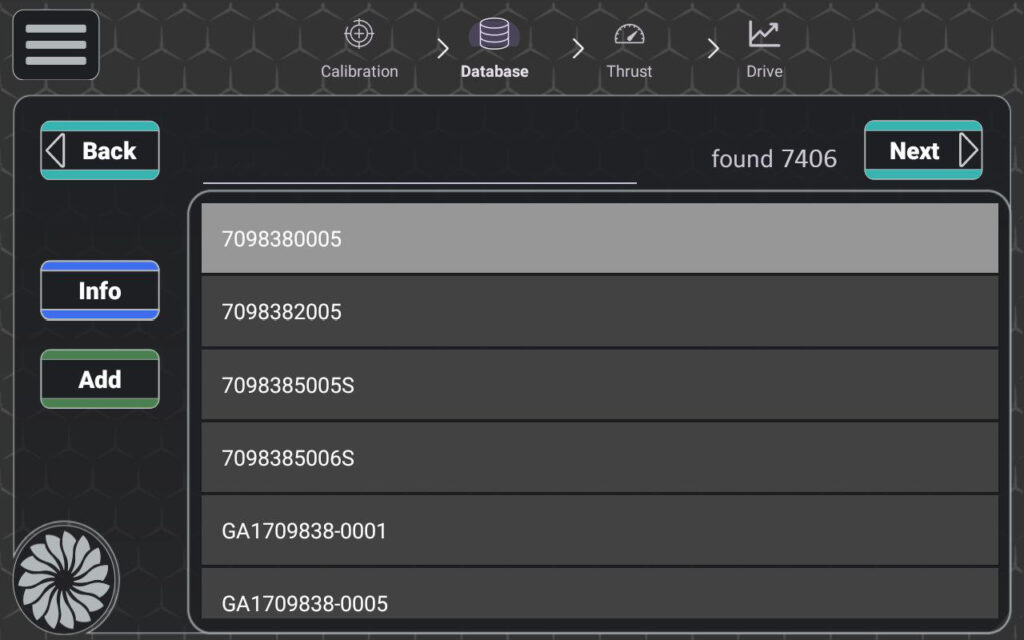This screenshot has width=1024, height=640.
Task: Click chevron between Database and Thrust
Action: (x=577, y=49)
